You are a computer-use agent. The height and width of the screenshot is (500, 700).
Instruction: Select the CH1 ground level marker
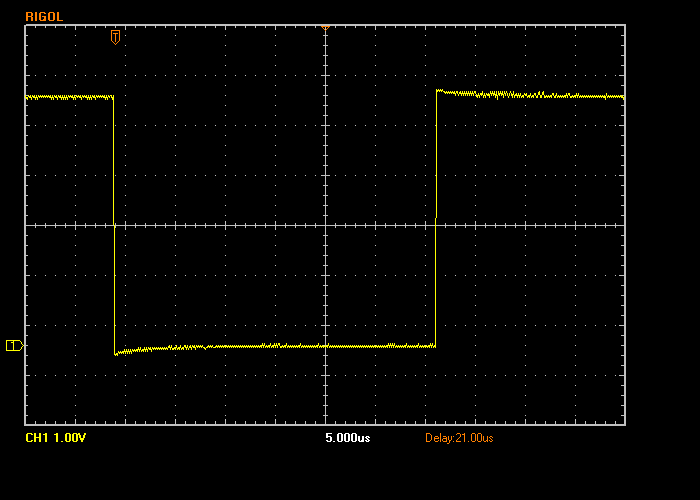click(x=14, y=345)
